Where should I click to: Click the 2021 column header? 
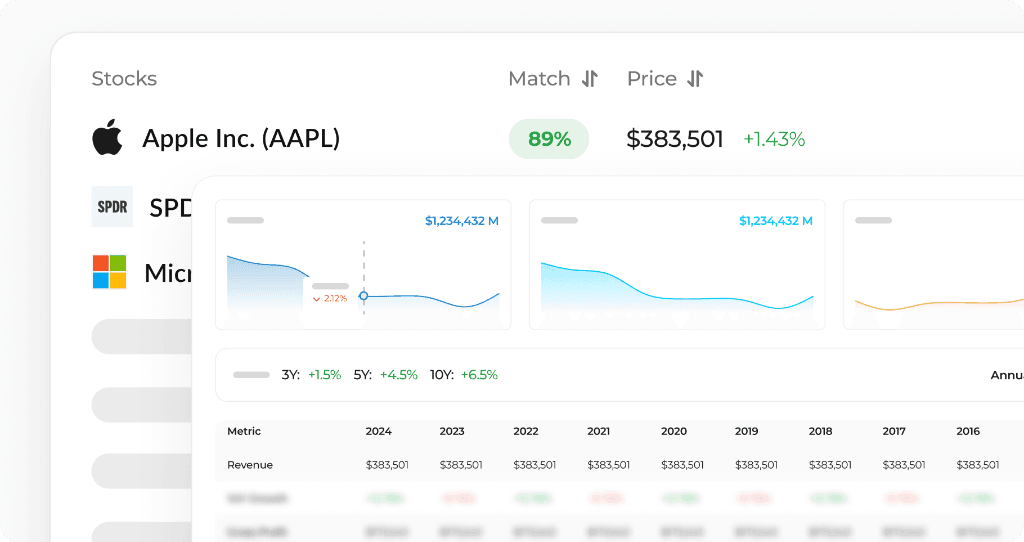tap(599, 431)
